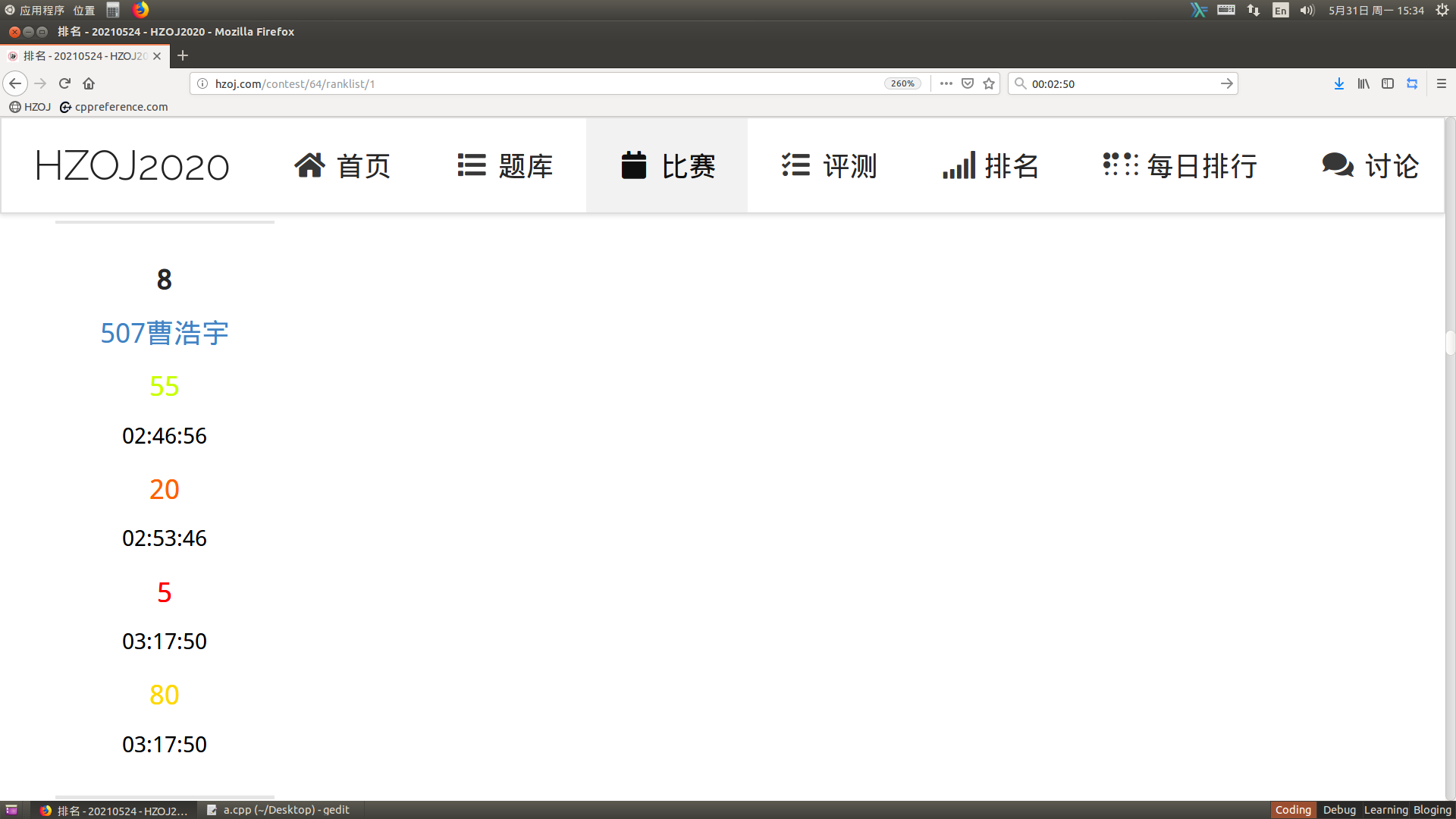Open page actions three-dots menu
The height and width of the screenshot is (819, 1456).
[x=946, y=83]
